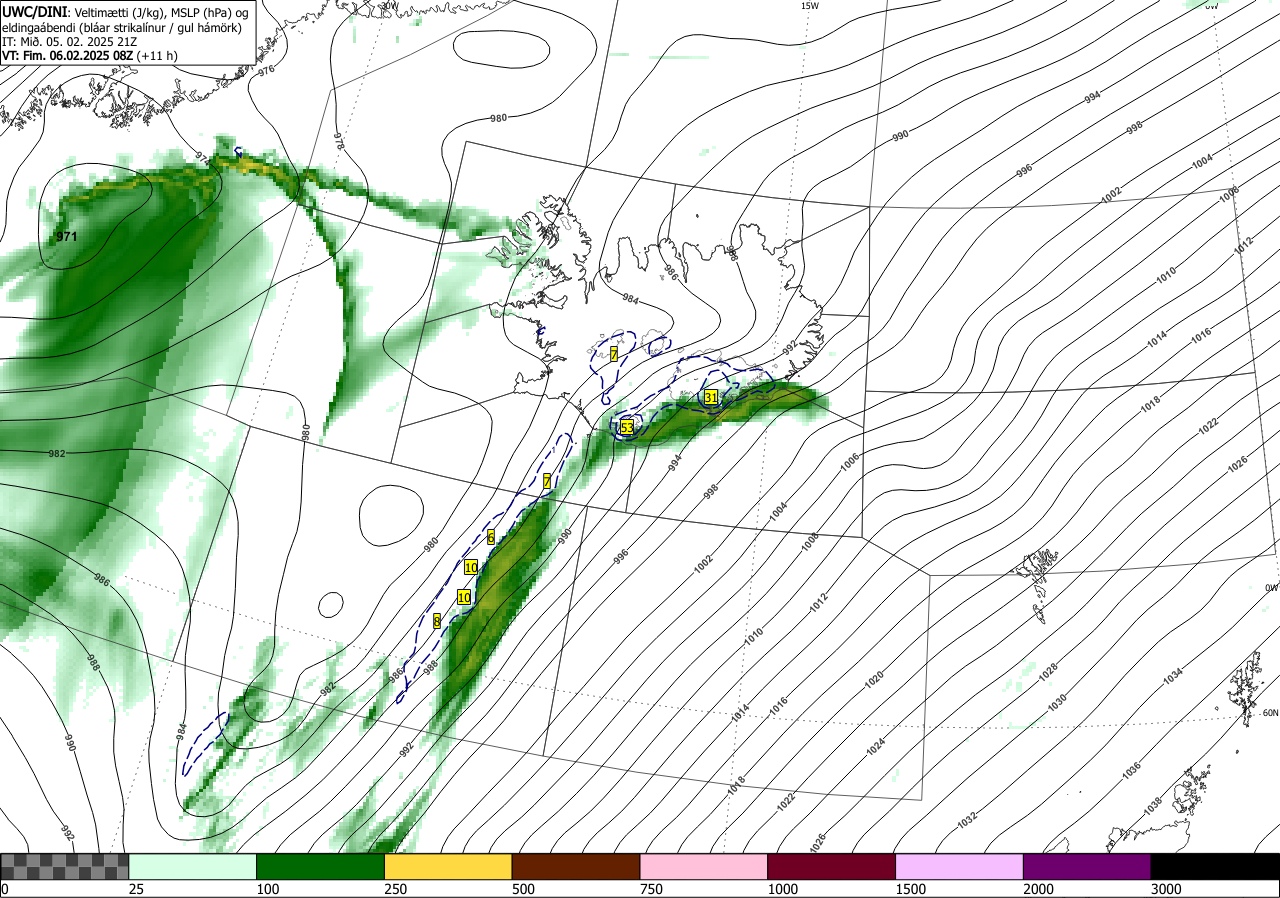This screenshot has height=898, width=1280.
Task: Click the yellow 6 lightning marker
Action: coord(491,537)
